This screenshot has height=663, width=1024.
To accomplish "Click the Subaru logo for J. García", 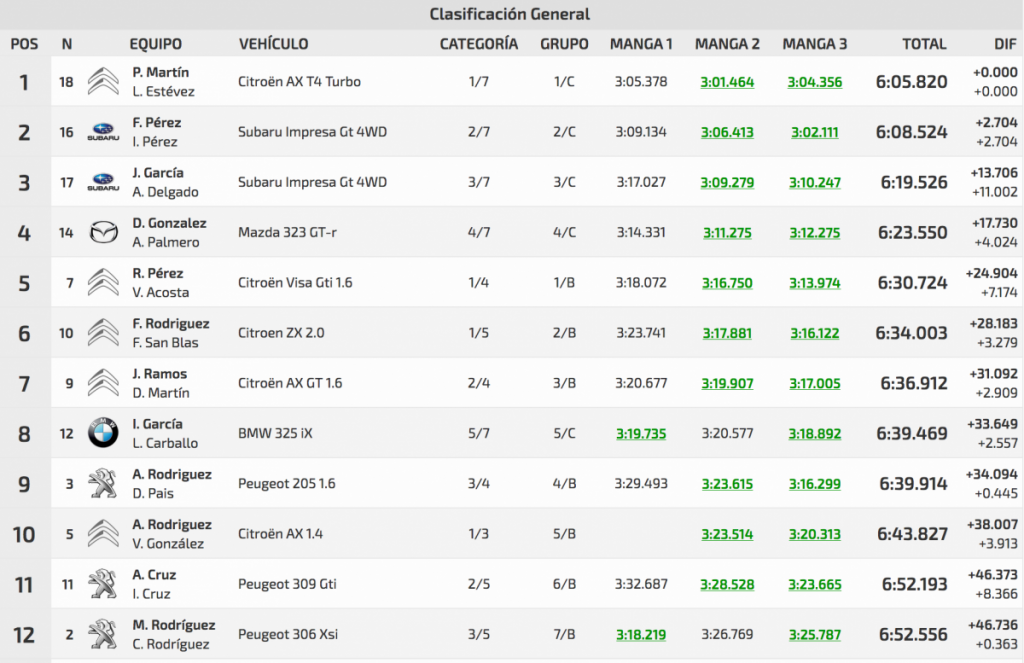I will coord(103,182).
